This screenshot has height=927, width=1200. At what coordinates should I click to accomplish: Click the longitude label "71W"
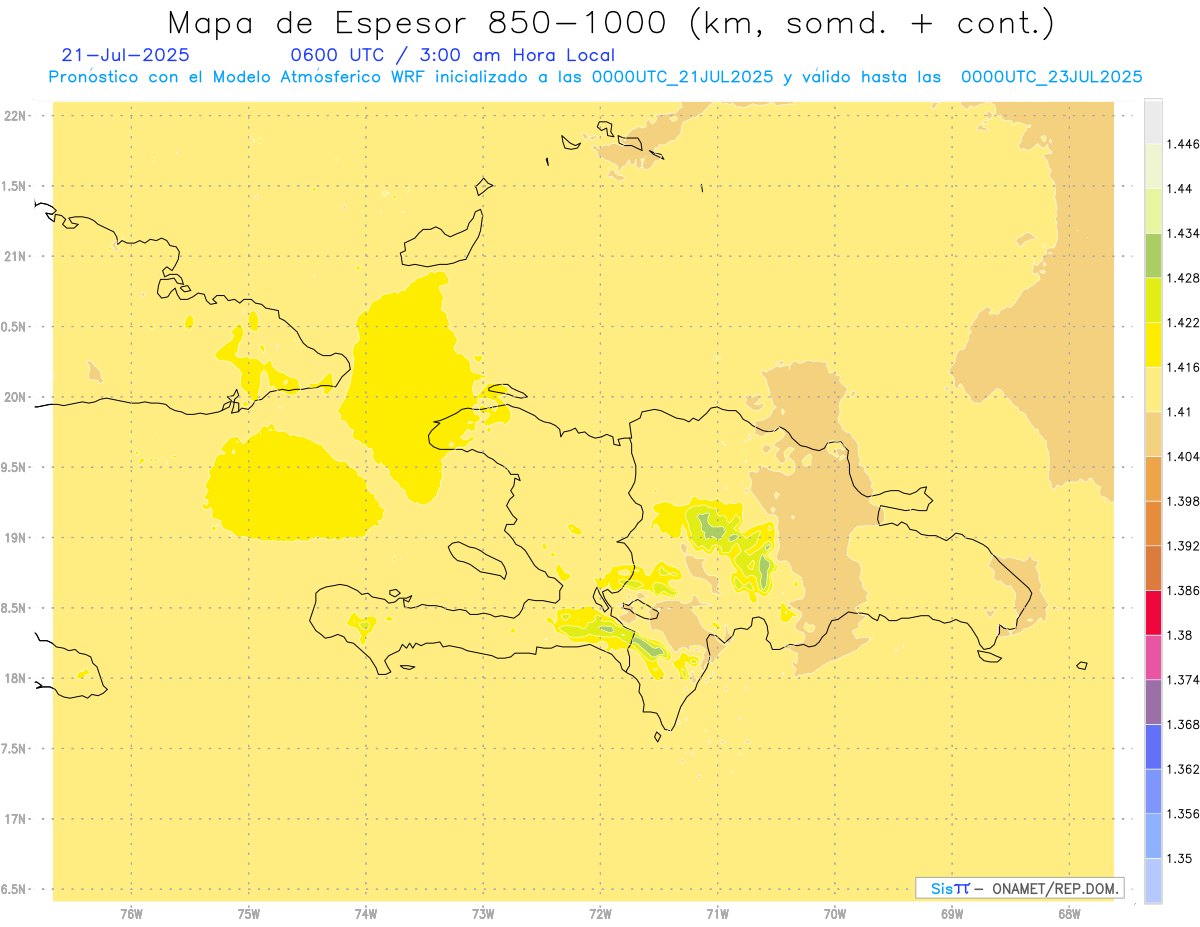coord(717,912)
